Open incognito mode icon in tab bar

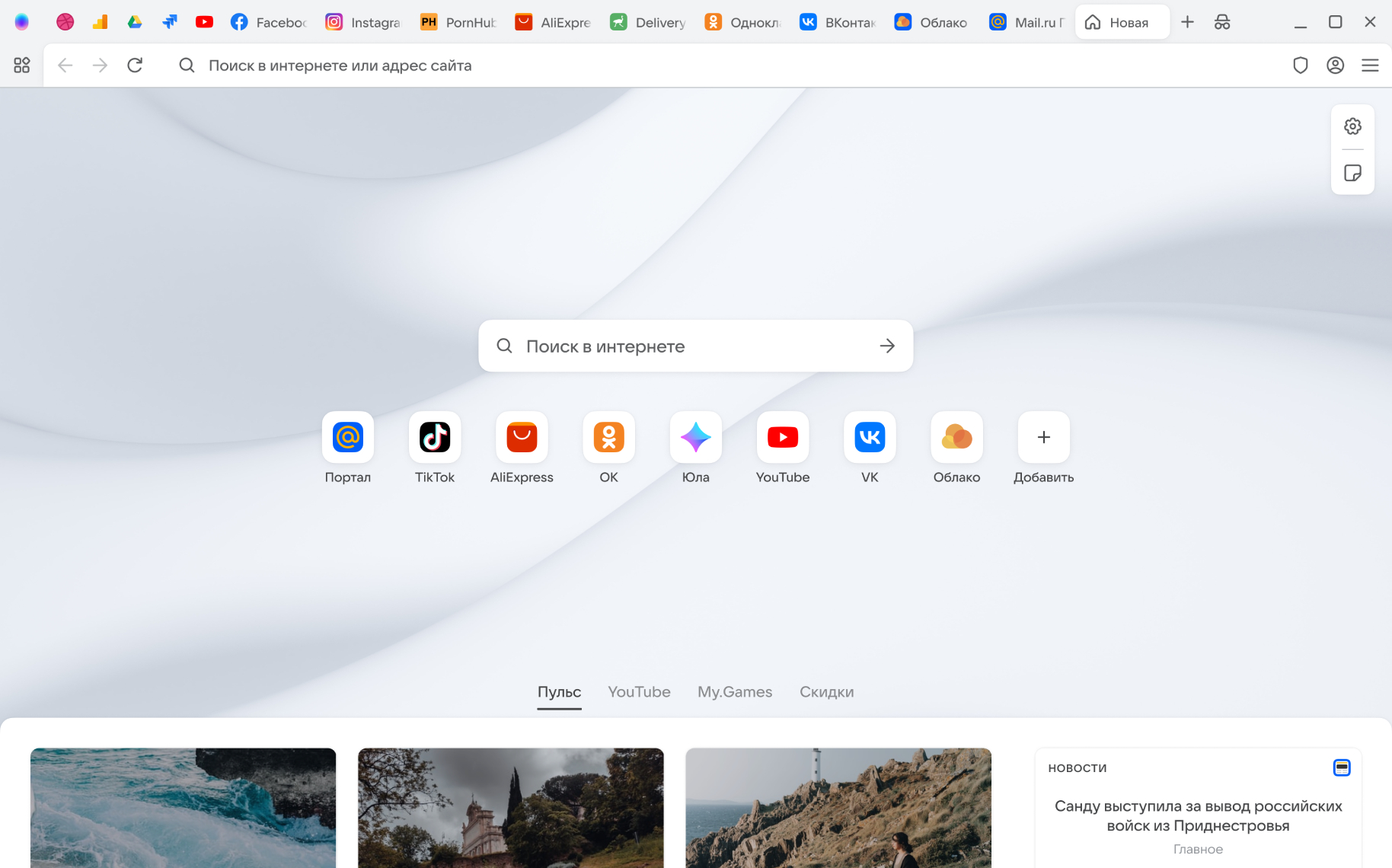click(1222, 22)
